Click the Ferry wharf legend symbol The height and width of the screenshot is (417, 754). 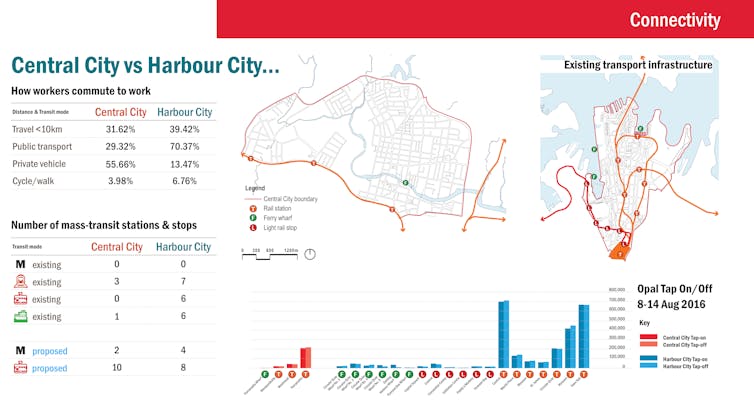tap(251, 218)
